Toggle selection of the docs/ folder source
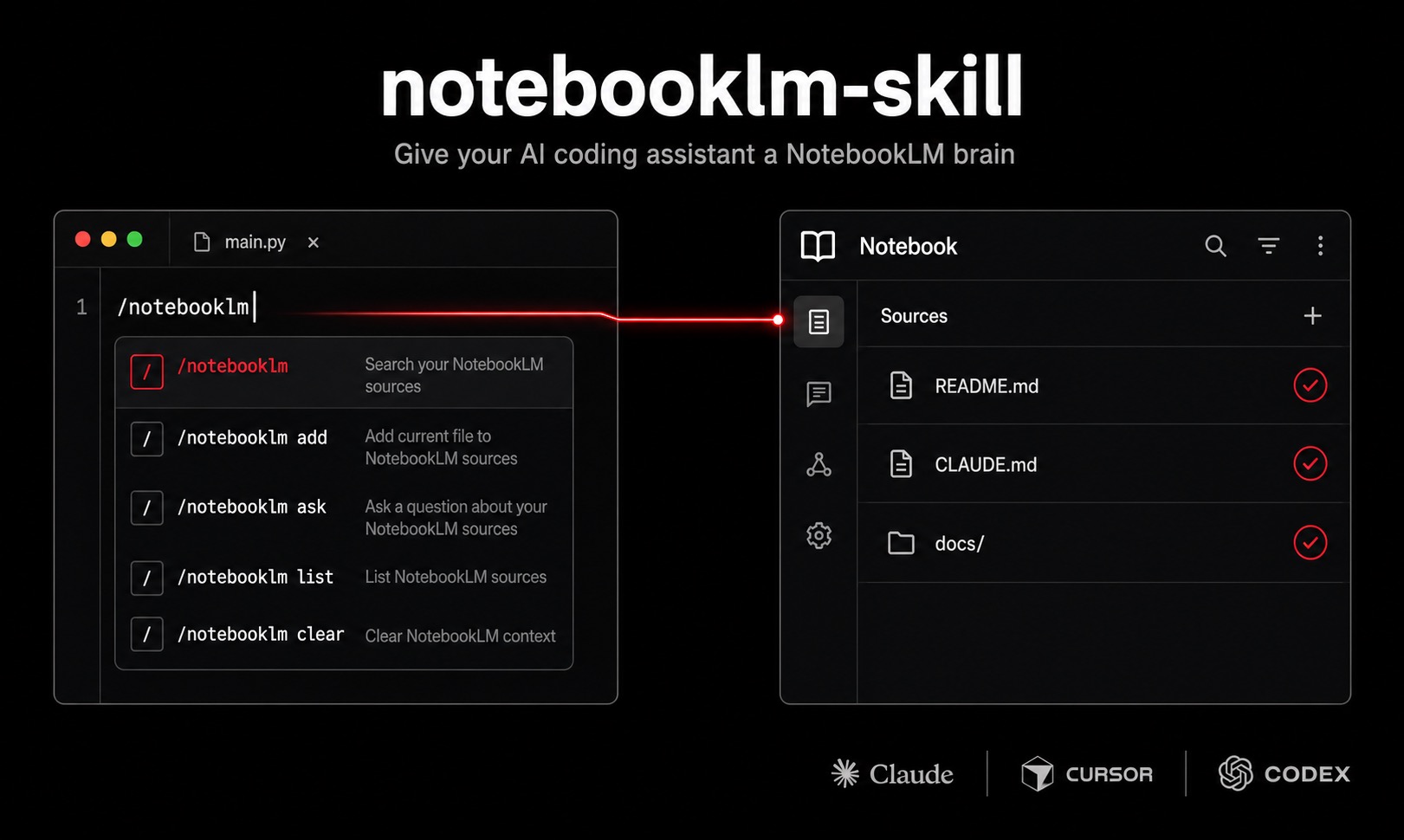Screen dimensions: 1404x840 pyautogui.click(x=1310, y=543)
